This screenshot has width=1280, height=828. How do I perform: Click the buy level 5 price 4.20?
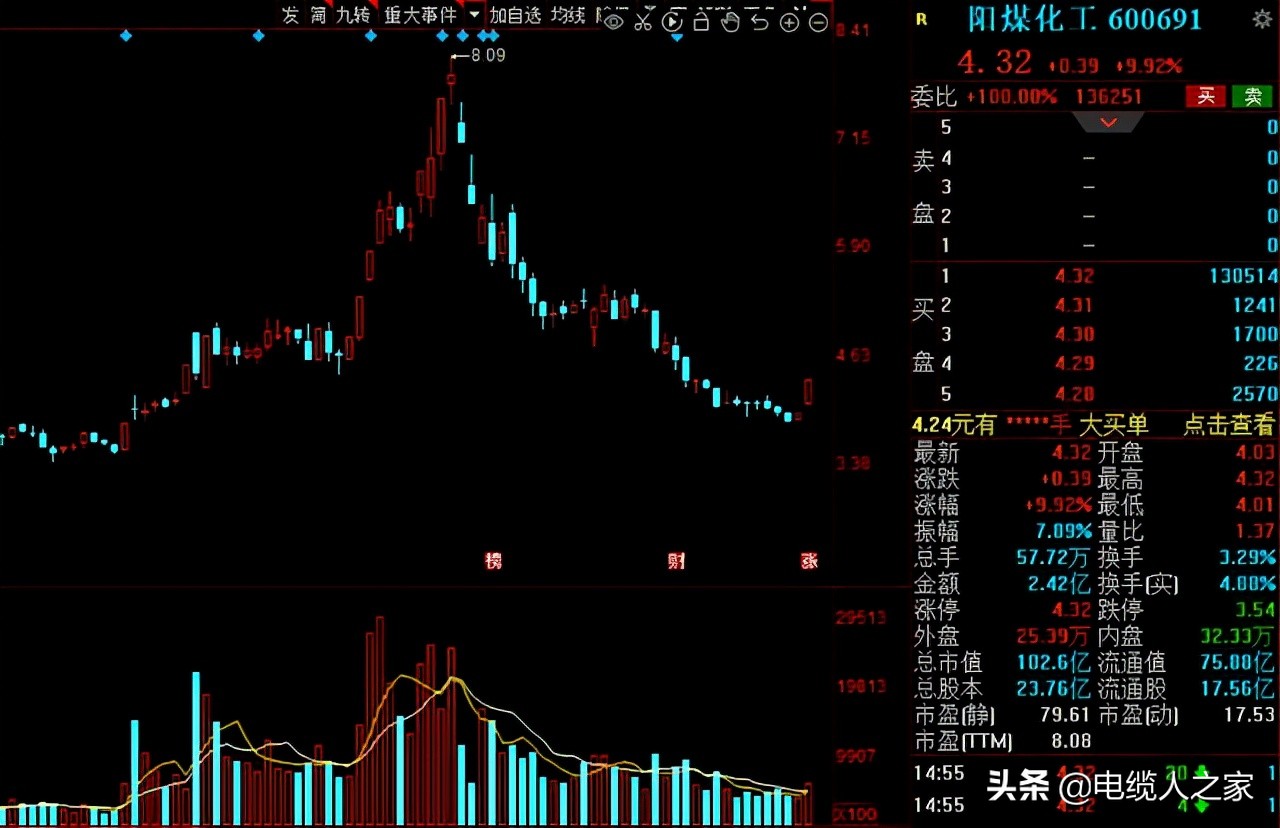(x=1075, y=393)
